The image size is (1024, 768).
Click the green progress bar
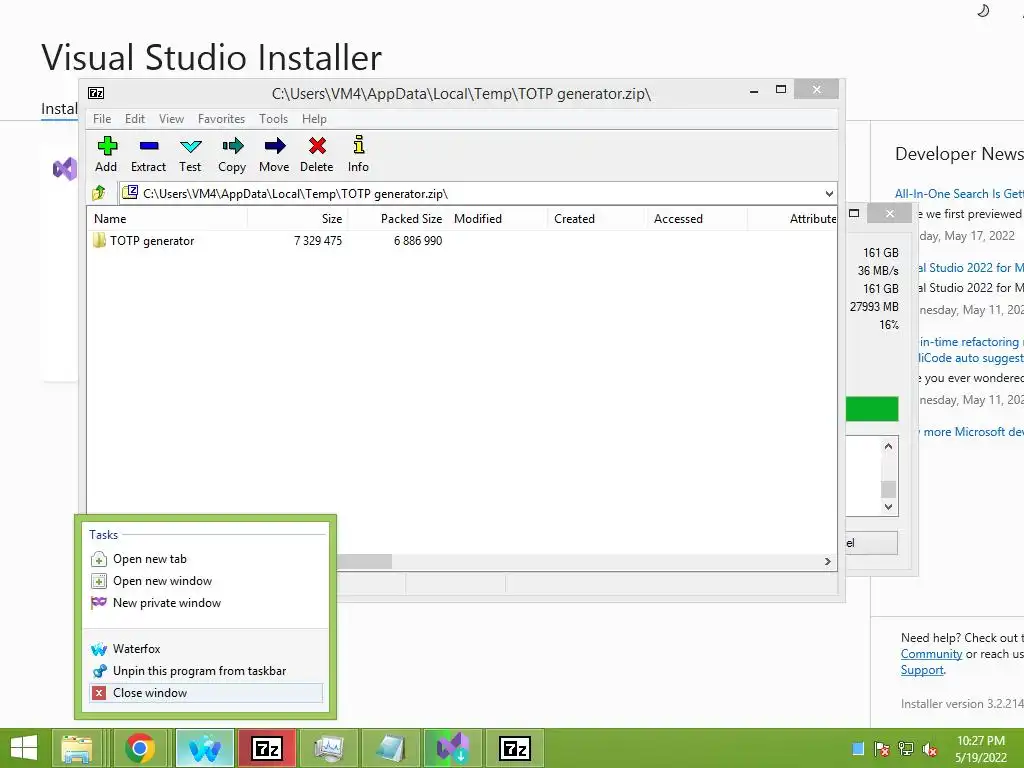872,409
